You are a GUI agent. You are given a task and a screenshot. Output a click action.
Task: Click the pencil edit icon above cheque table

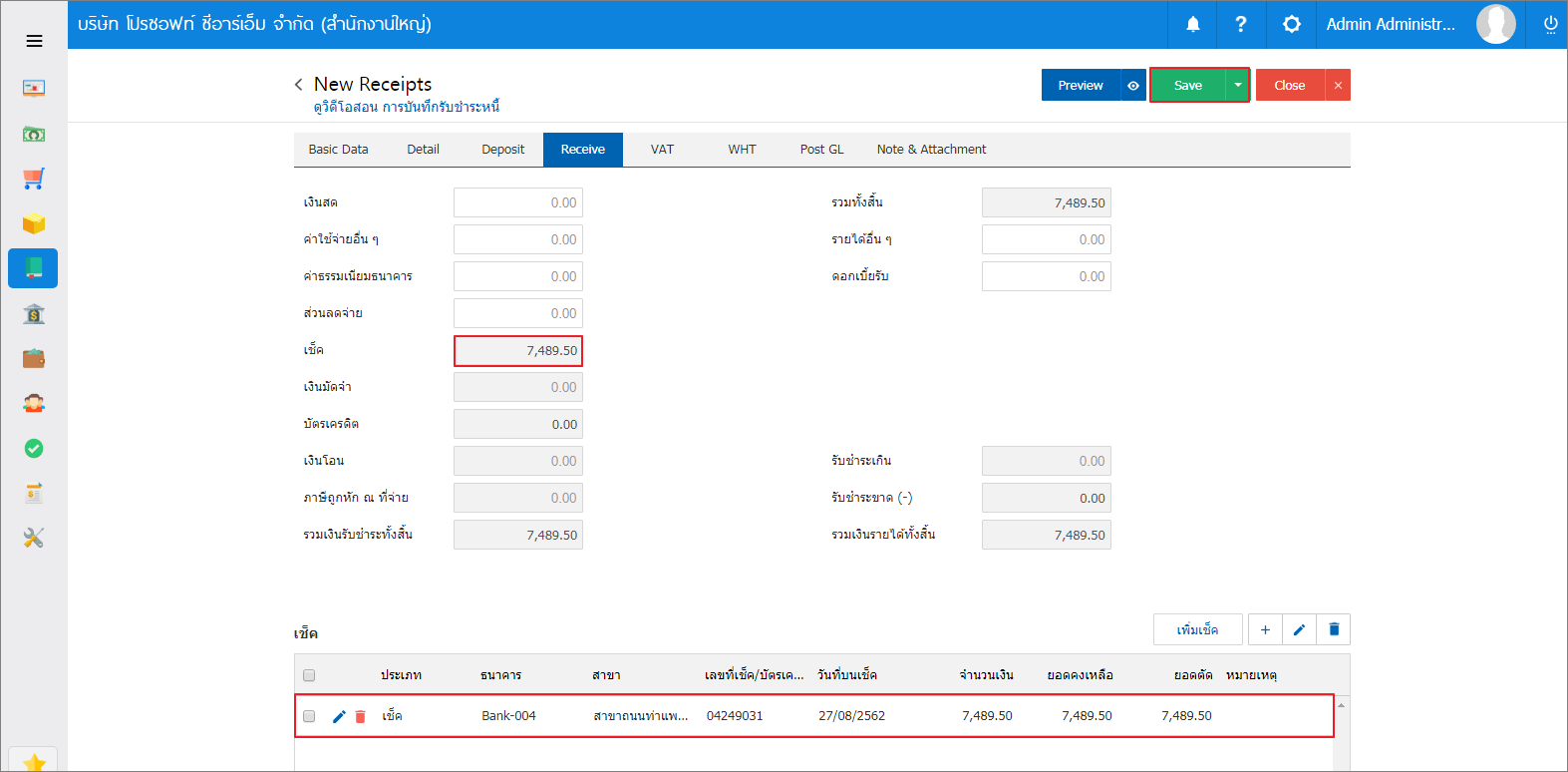pos(1299,629)
